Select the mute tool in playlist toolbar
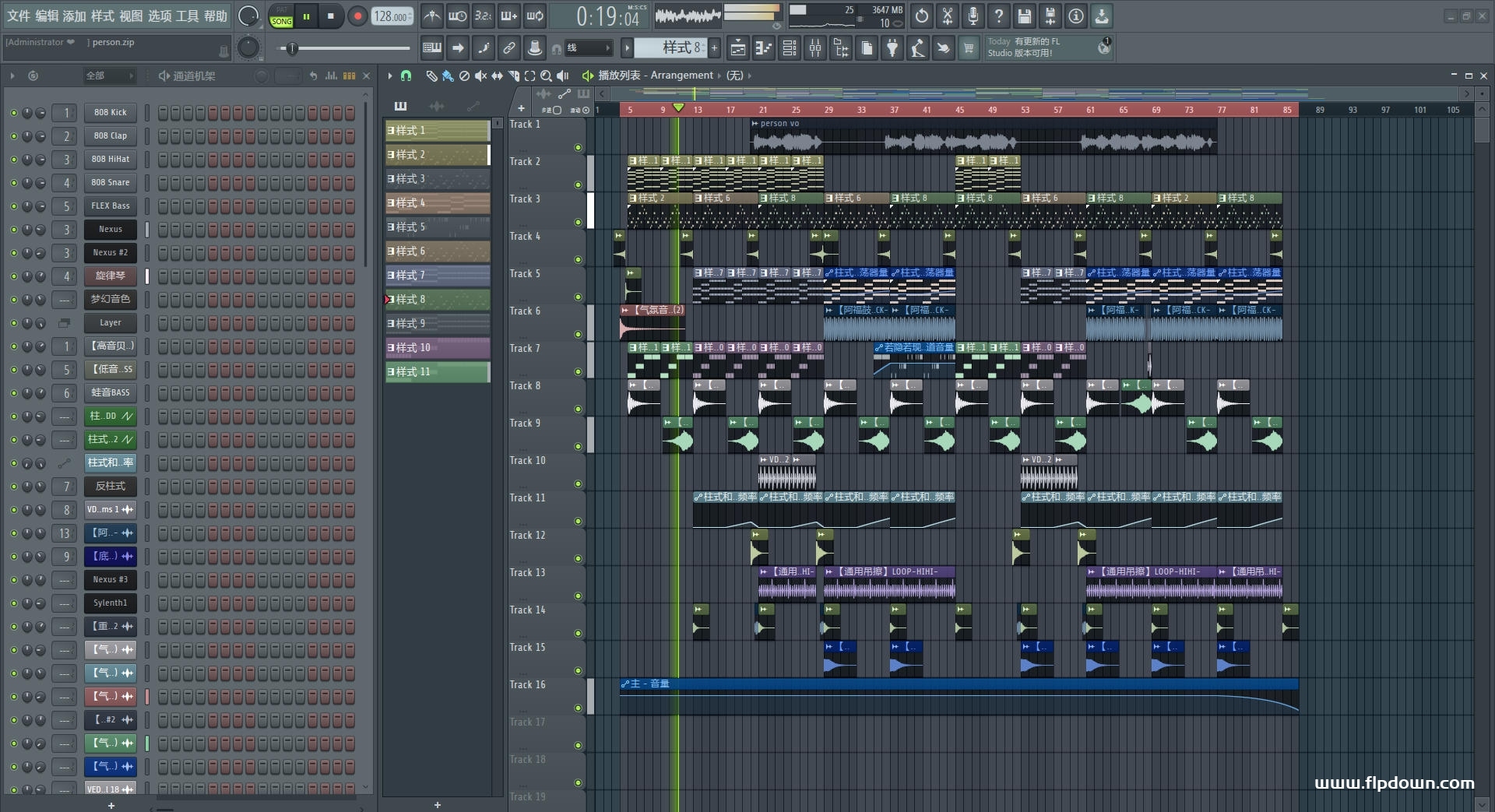 coord(480,76)
